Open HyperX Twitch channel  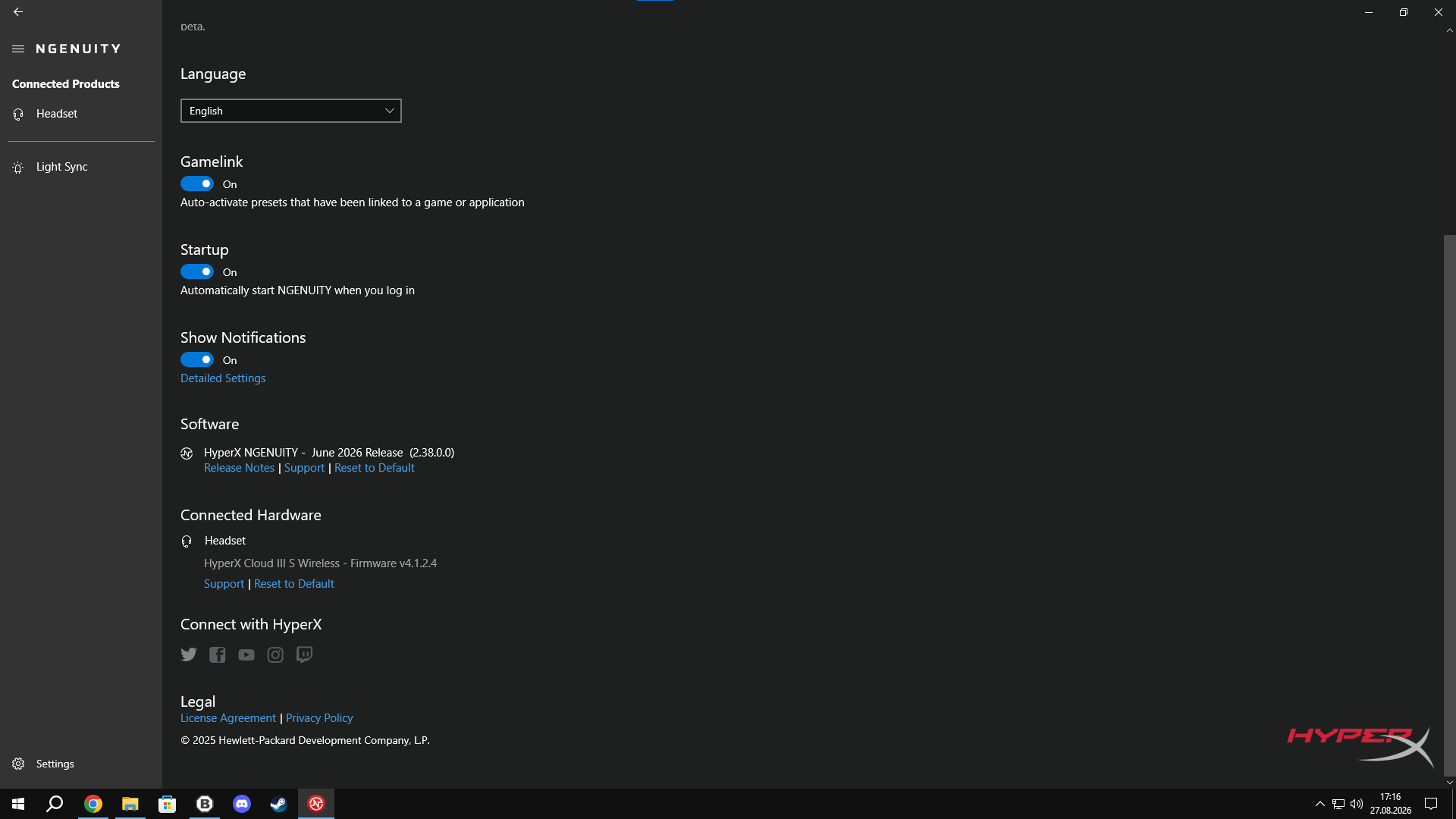[x=304, y=654]
